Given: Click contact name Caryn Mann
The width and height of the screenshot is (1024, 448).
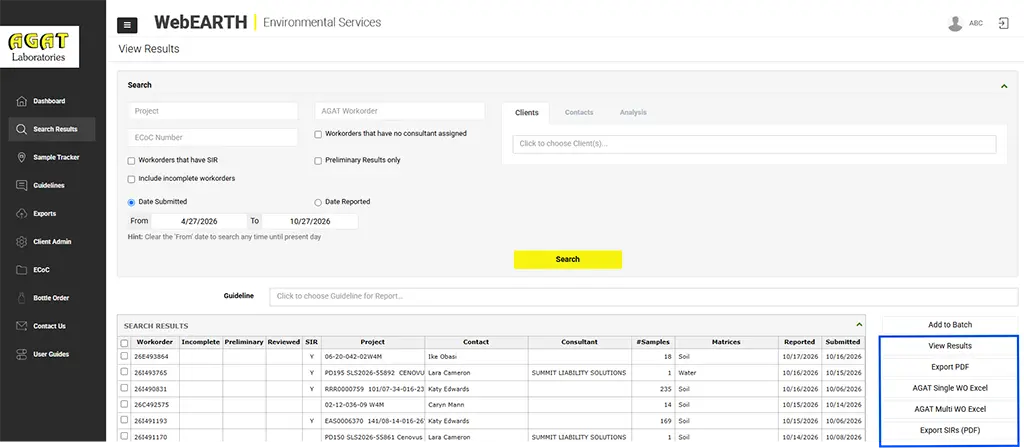Looking at the screenshot, I should [x=446, y=405].
